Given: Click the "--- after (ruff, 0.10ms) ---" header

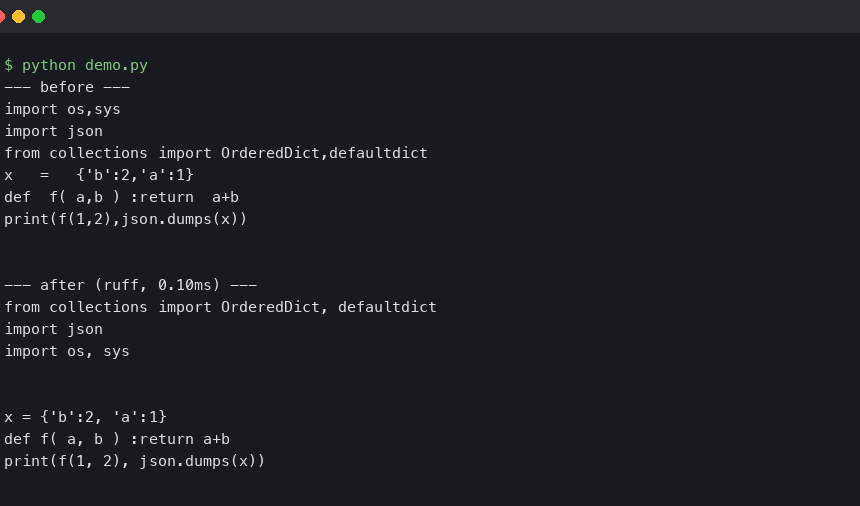Looking at the screenshot, I should tap(130, 285).
